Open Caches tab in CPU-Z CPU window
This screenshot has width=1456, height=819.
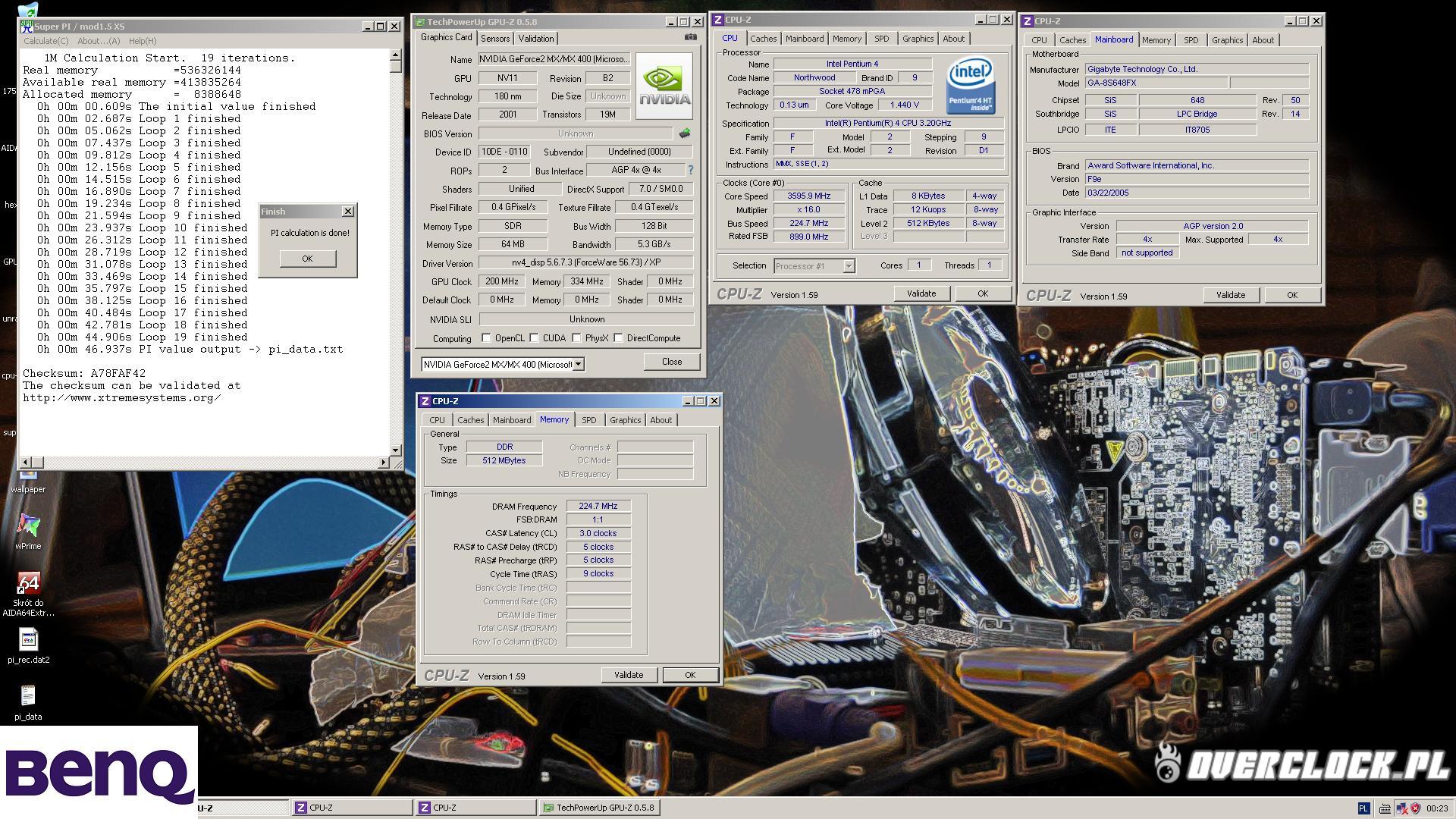tap(763, 39)
